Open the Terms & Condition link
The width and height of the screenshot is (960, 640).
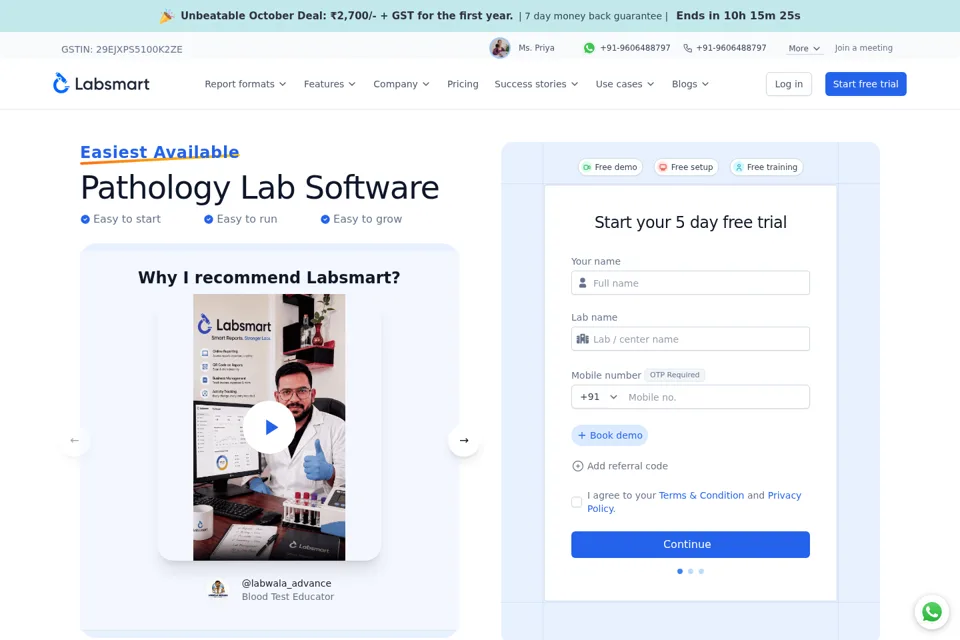click(x=701, y=495)
